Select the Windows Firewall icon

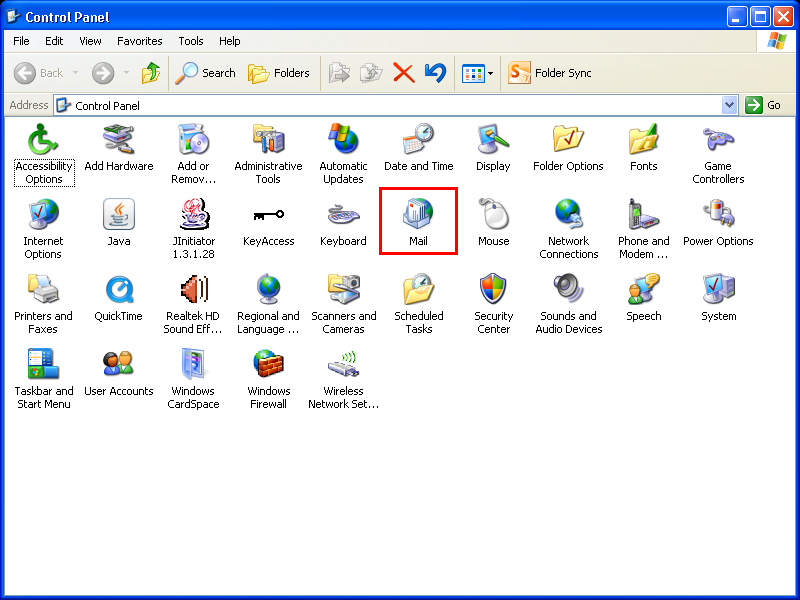(x=268, y=380)
